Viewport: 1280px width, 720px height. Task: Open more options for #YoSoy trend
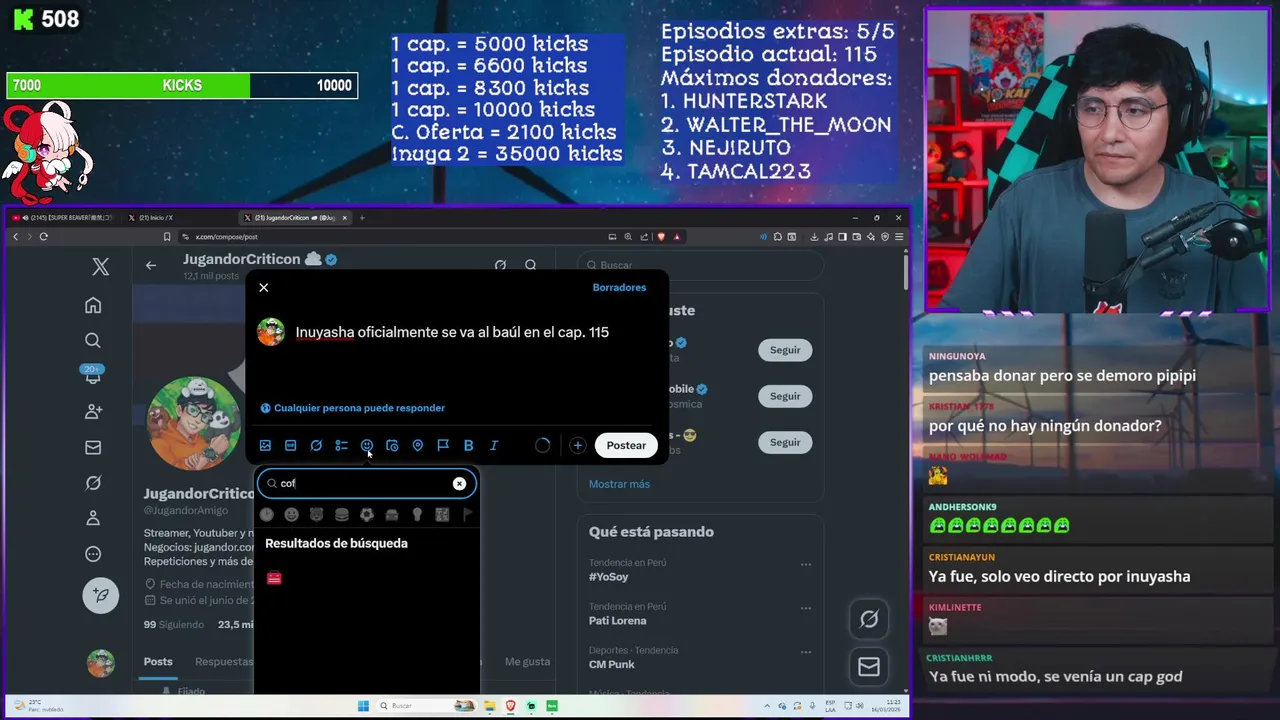[x=805, y=564]
